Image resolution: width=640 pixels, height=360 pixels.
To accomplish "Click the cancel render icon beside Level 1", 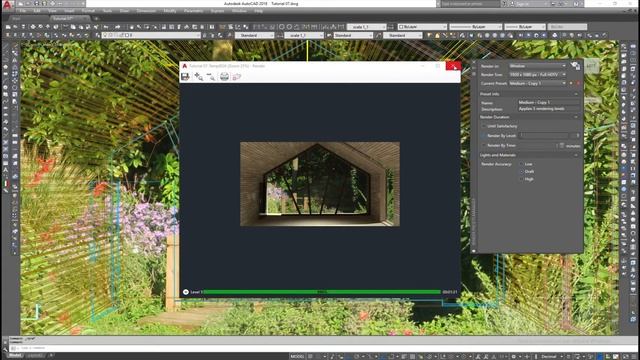I will (x=186, y=292).
